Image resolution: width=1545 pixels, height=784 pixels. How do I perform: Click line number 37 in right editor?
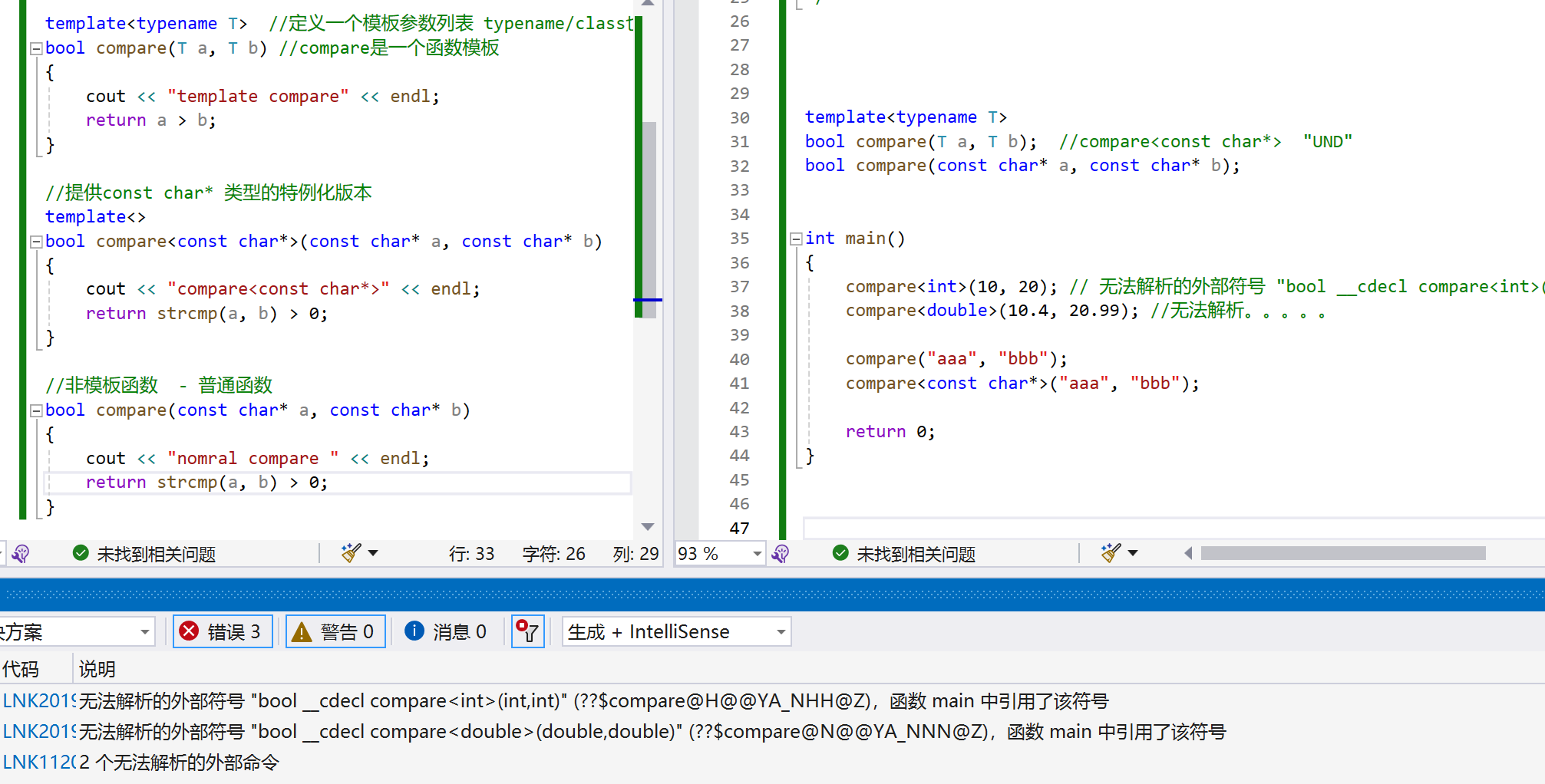click(x=740, y=287)
